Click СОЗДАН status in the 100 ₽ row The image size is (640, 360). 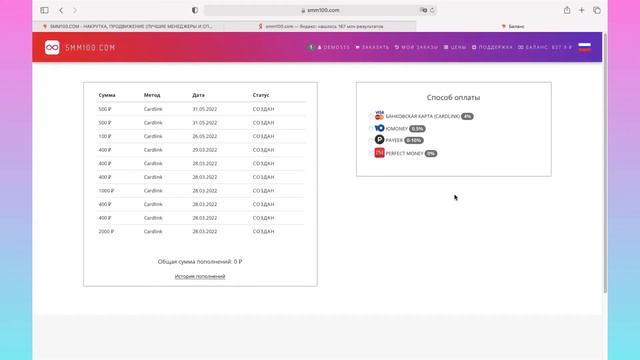click(263, 136)
